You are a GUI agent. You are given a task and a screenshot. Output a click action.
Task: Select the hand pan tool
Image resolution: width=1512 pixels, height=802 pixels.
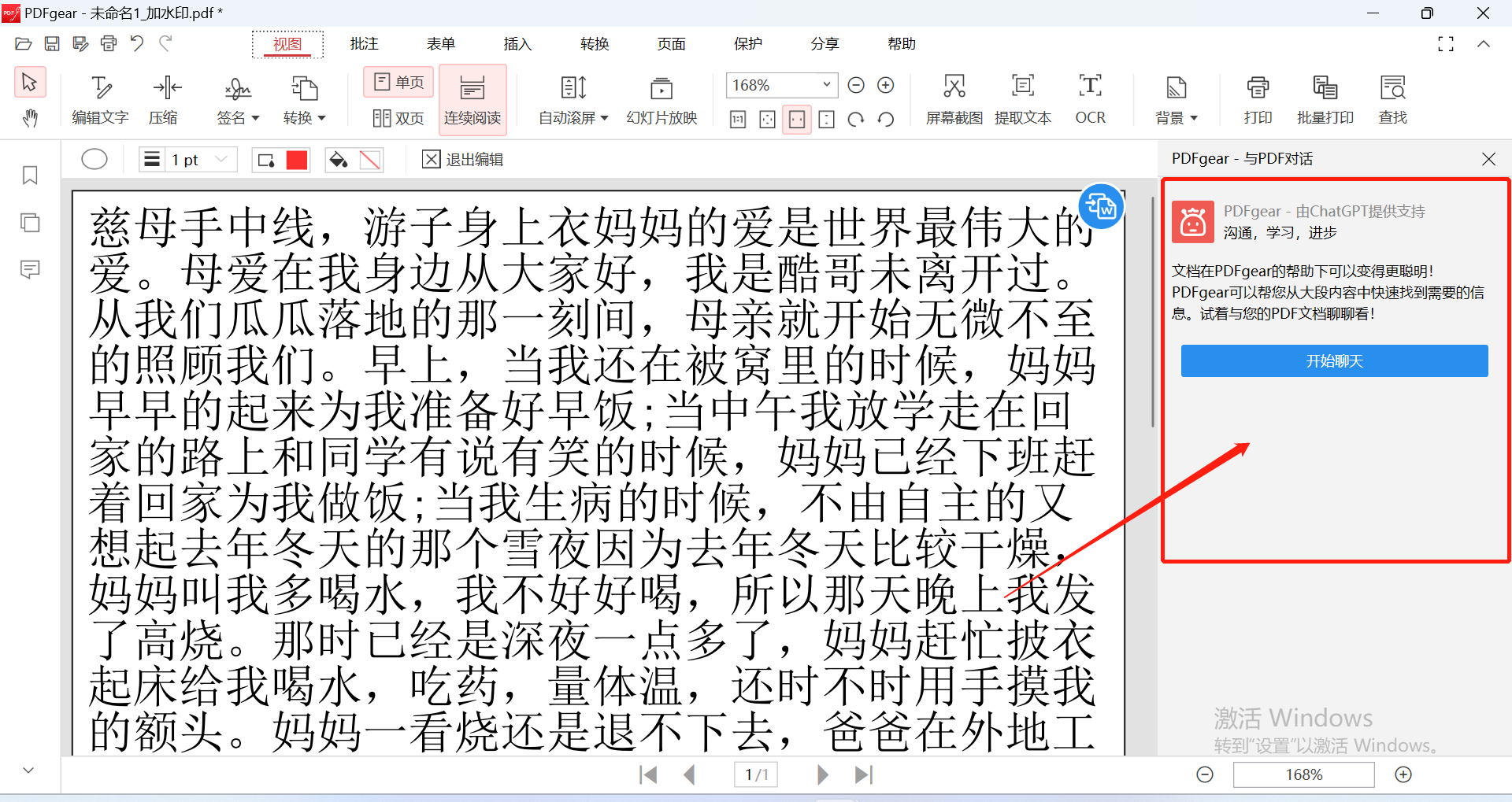click(30, 118)
